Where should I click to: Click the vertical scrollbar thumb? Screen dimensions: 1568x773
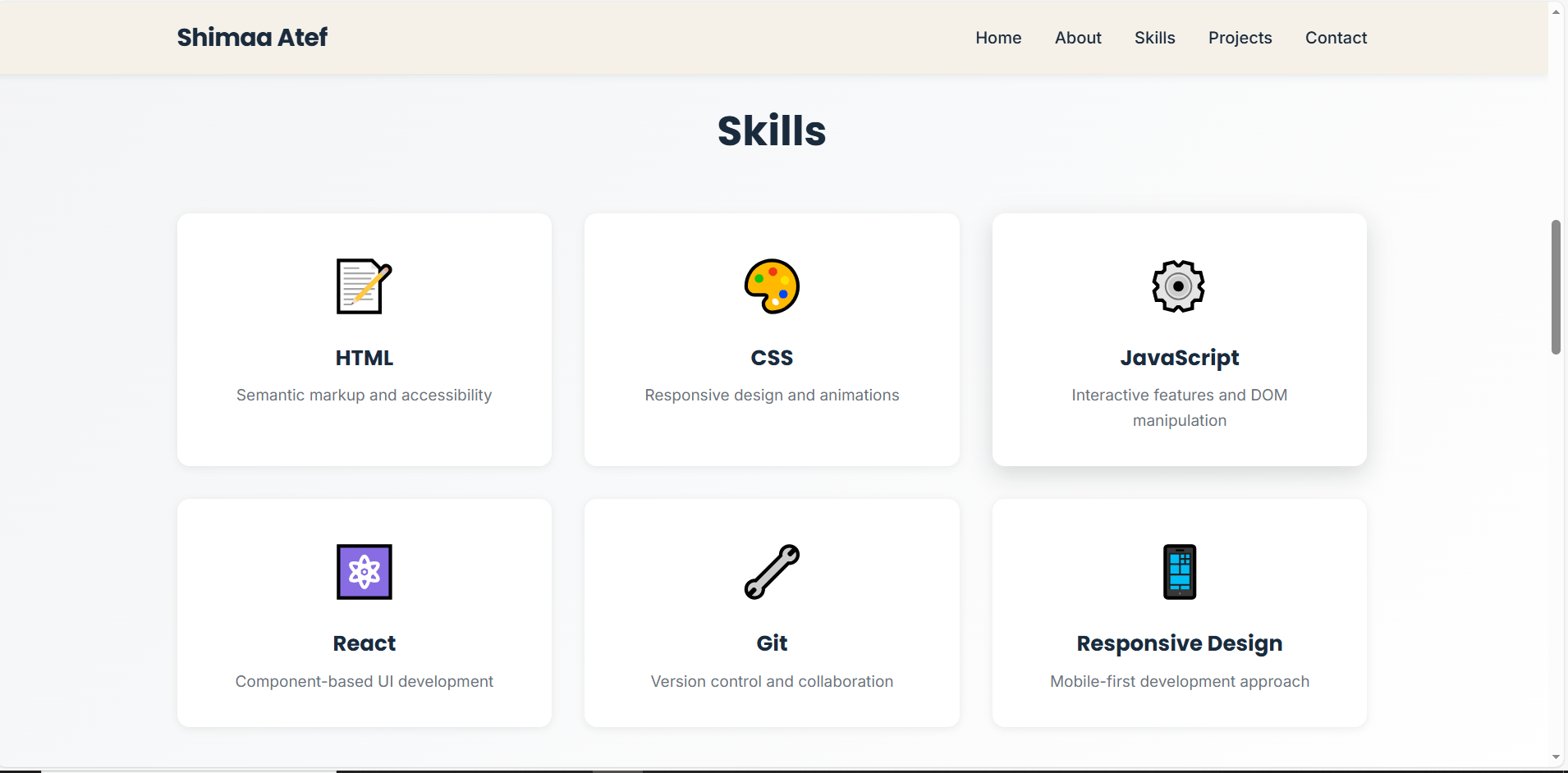tap(1556, 287)
